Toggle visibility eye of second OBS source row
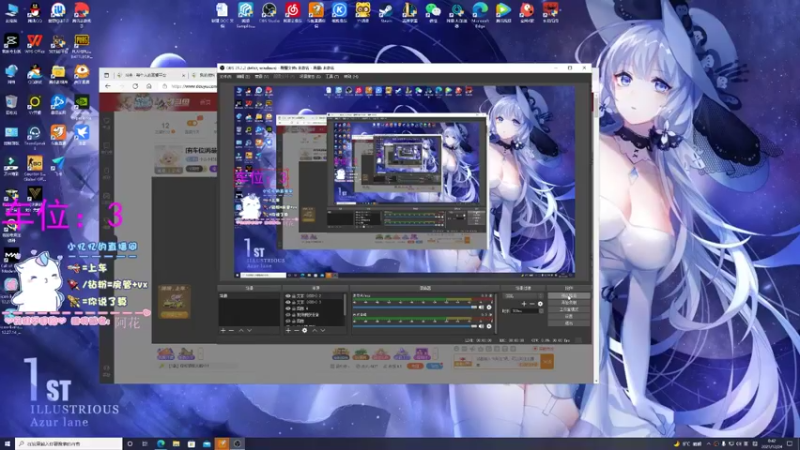 tap(288, 302)
